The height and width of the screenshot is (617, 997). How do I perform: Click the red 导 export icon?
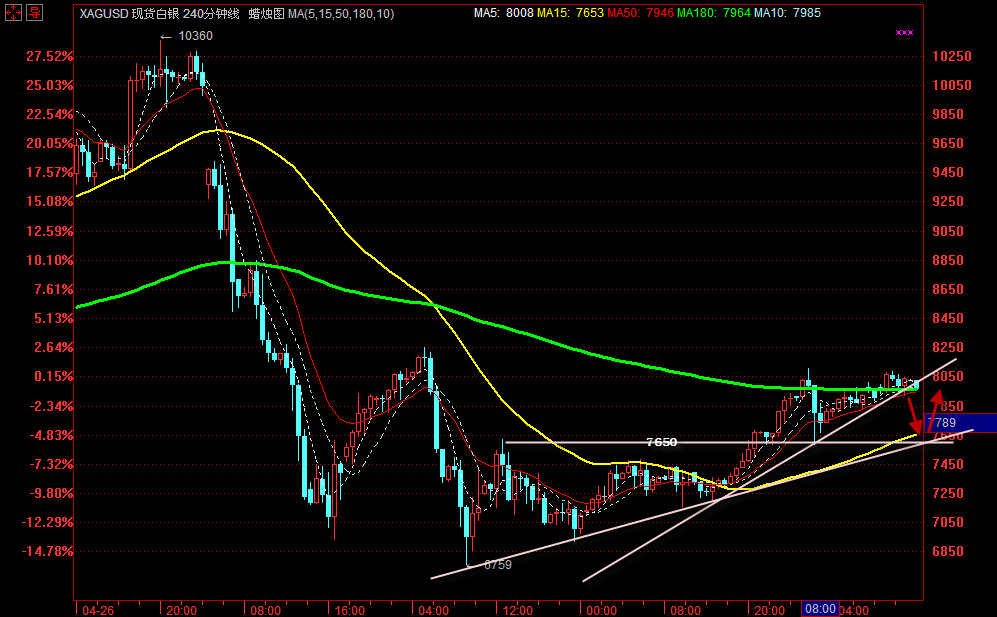[33, 13]
